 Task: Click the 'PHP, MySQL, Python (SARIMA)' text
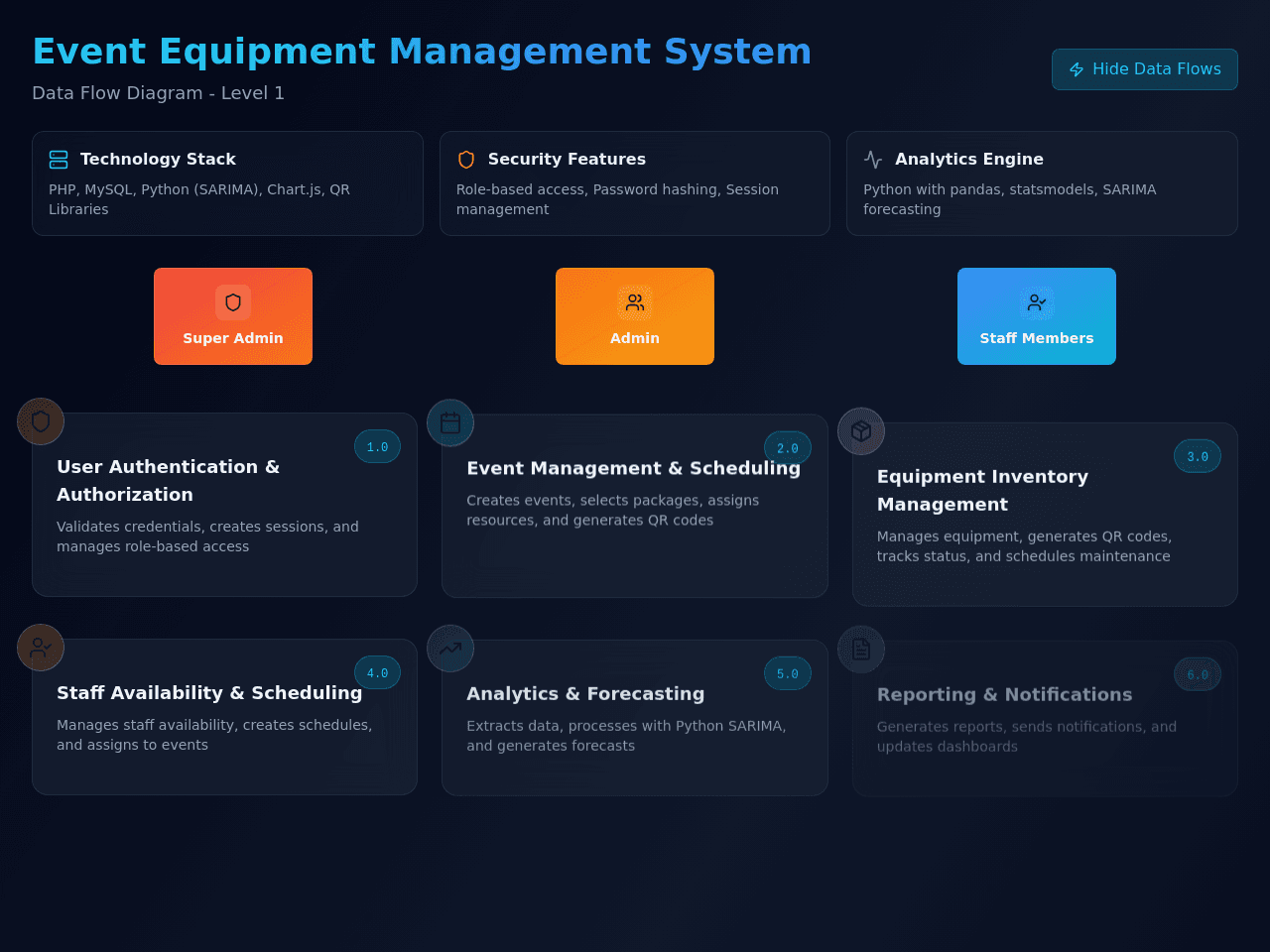[x=199, y=199]
